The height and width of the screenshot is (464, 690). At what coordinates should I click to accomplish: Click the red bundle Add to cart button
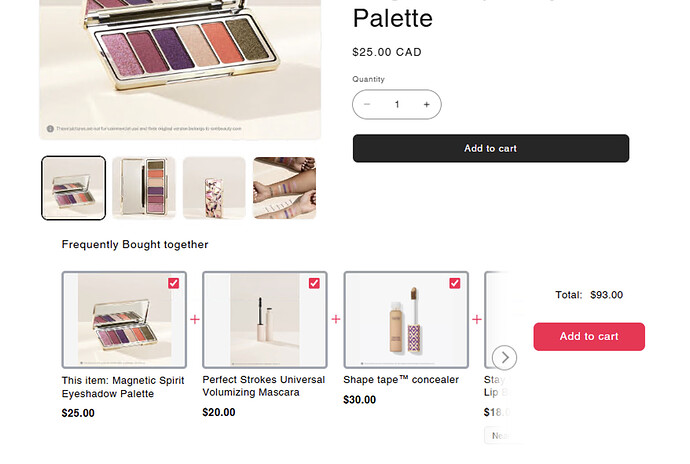click(x=589, y=337)
